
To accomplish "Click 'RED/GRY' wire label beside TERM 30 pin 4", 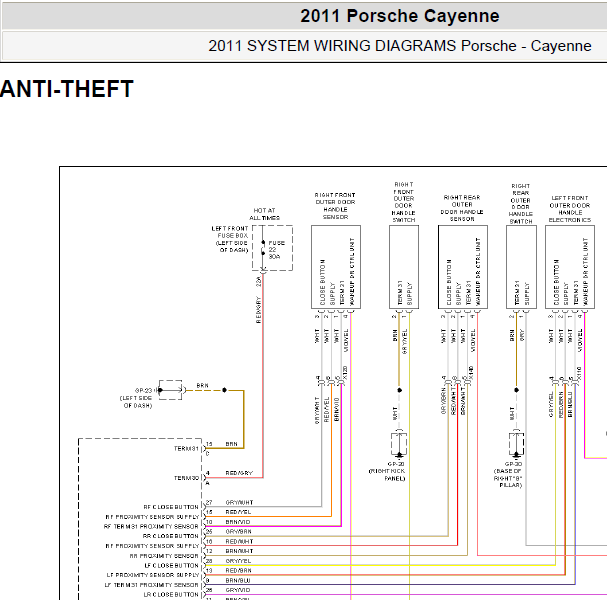I will 239,473.
